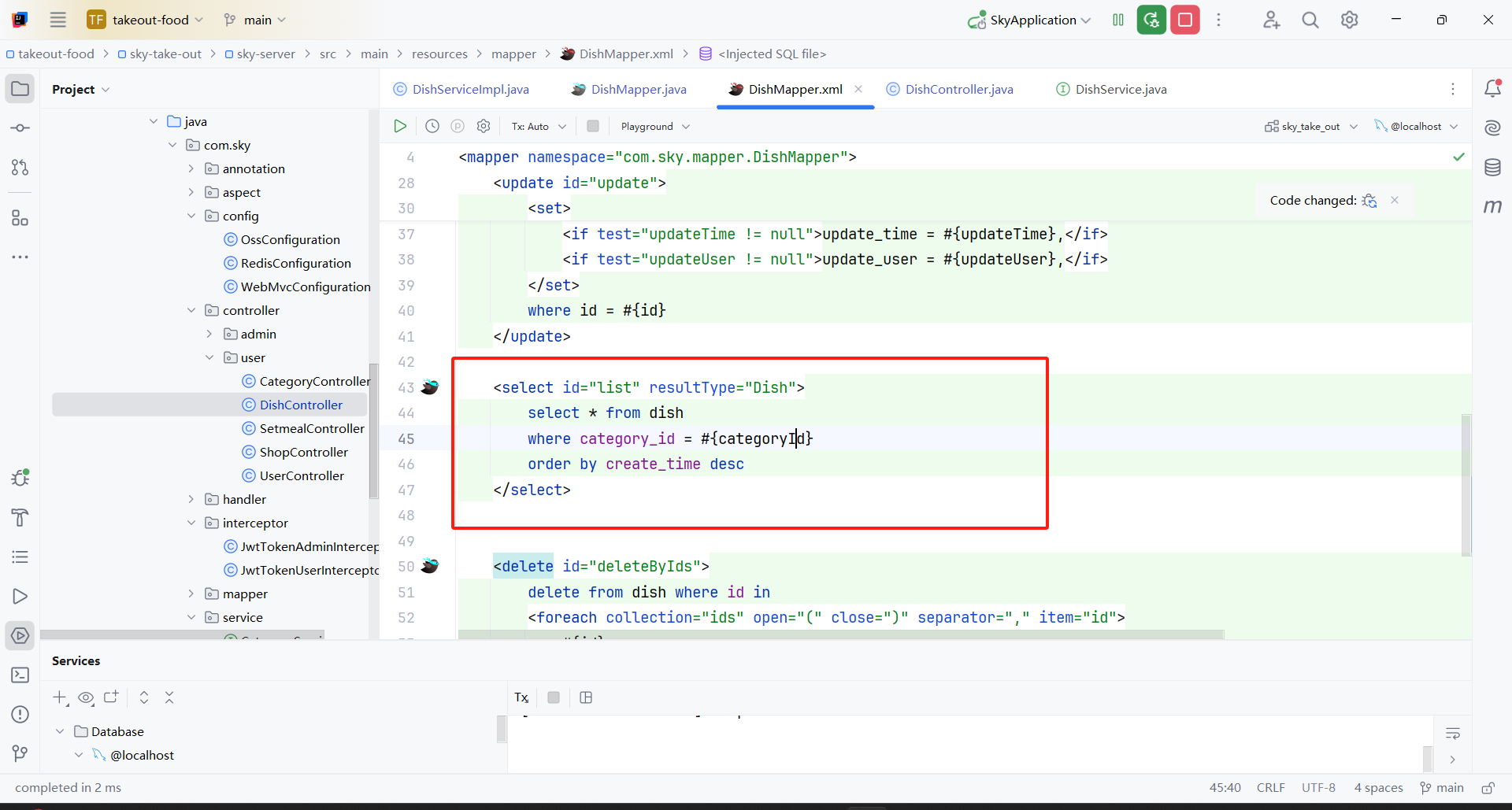Click the 4 spaces indent setting
The height and width of the screenshot is (810, 1512).
(x=1378, y=788)
